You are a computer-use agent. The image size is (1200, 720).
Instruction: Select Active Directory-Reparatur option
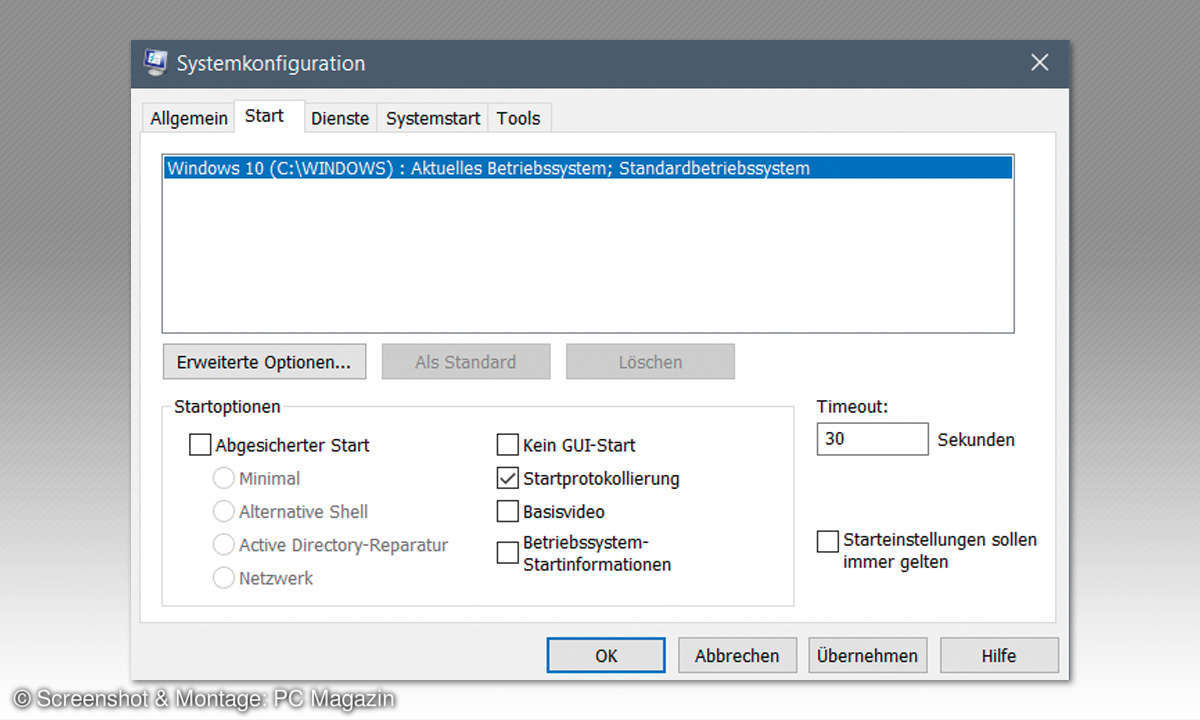click(x=224, y=545)
